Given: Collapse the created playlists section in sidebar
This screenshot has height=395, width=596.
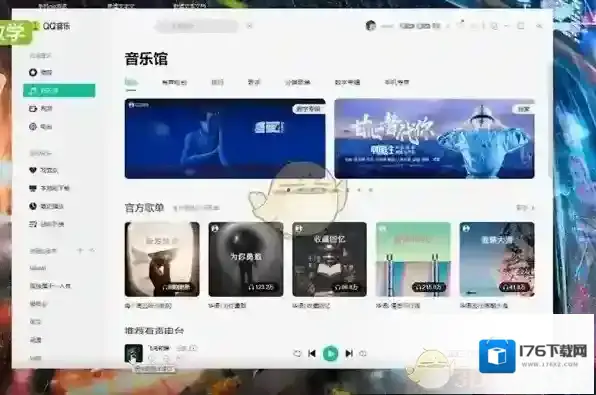Looking at the screenshot, I should pyautogui.click(x=92, y=251).
